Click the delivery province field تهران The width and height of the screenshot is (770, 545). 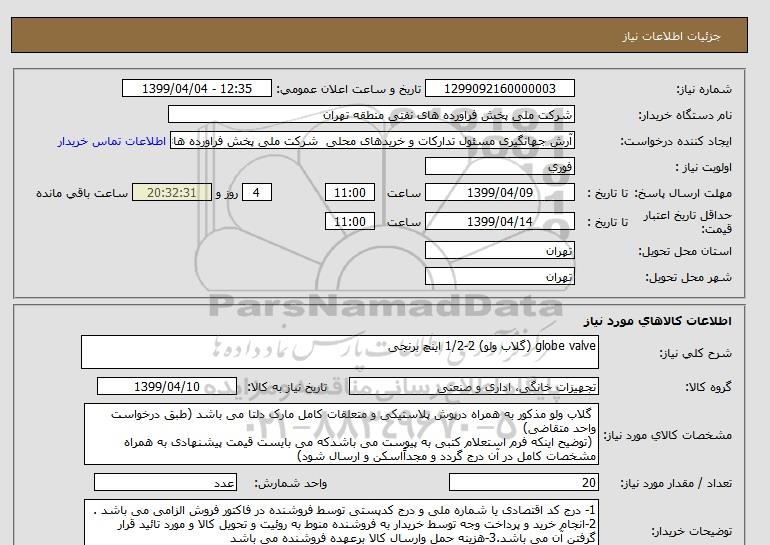click(x=500, y=250)
